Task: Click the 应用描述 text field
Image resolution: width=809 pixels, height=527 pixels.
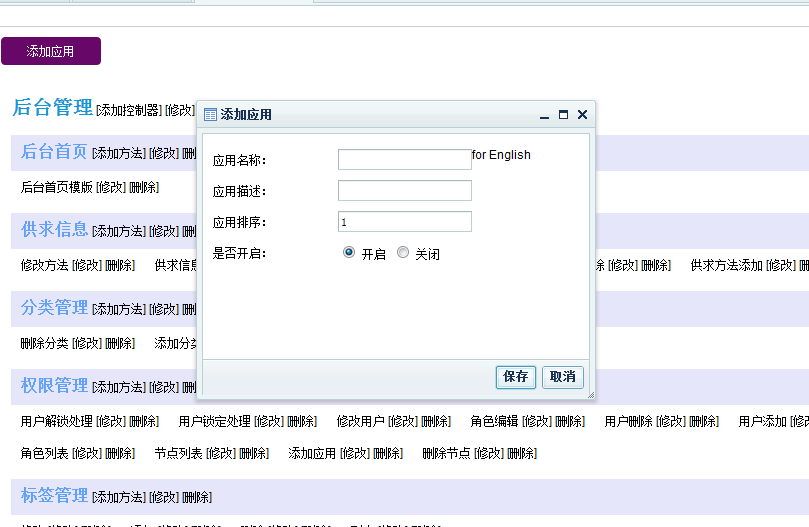Action: tap(404, 191)
